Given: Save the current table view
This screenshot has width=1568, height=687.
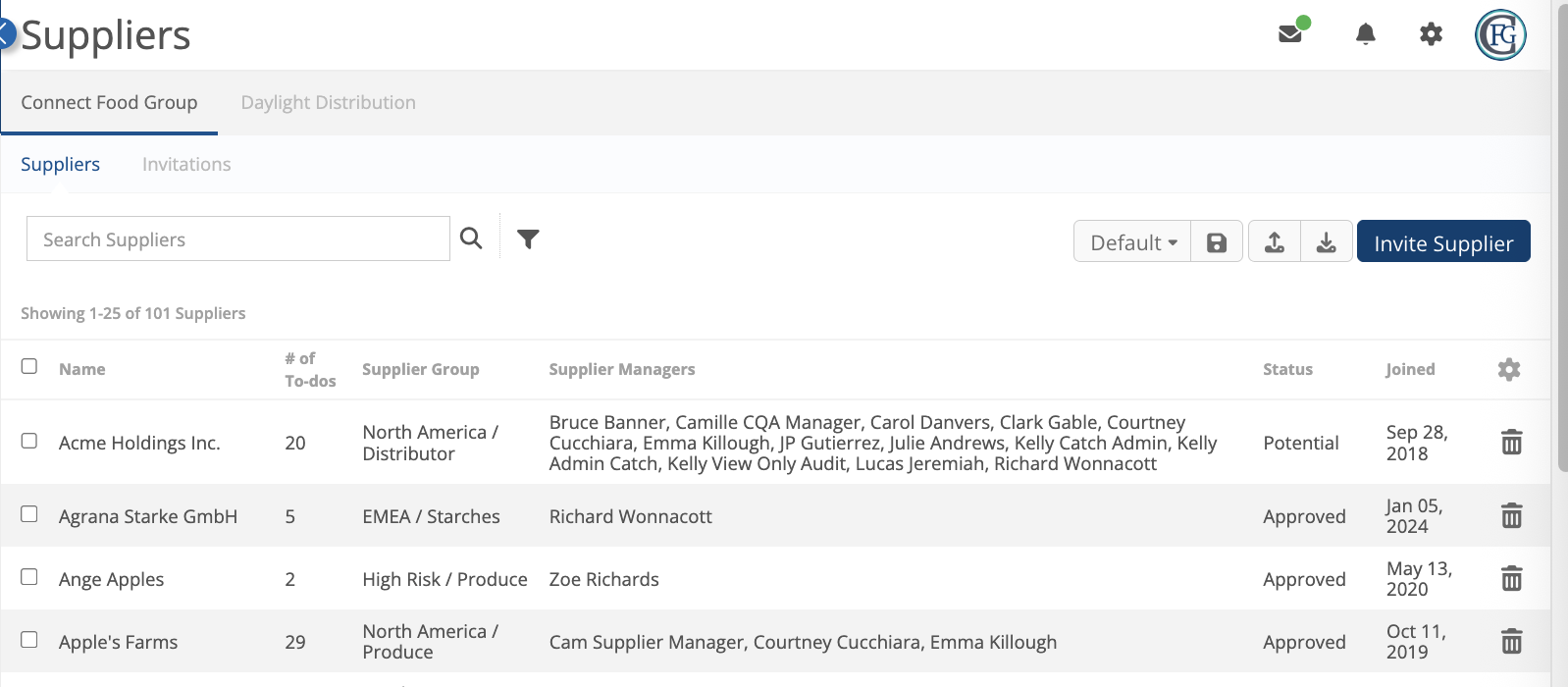Looking at the screenshot, I should click(x=1217, y=242).
